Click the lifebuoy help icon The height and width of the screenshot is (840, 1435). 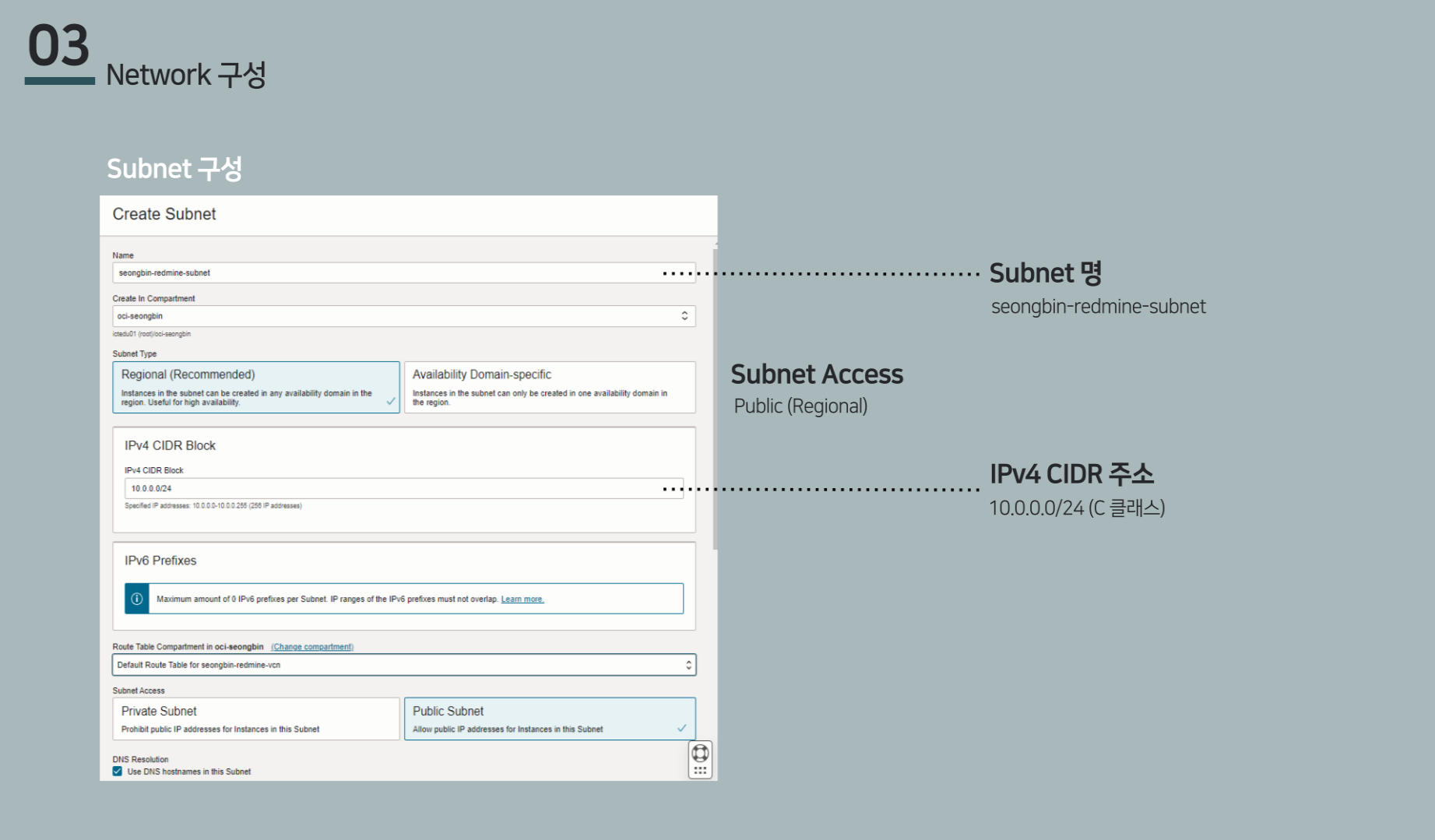(x=700, y=753)
